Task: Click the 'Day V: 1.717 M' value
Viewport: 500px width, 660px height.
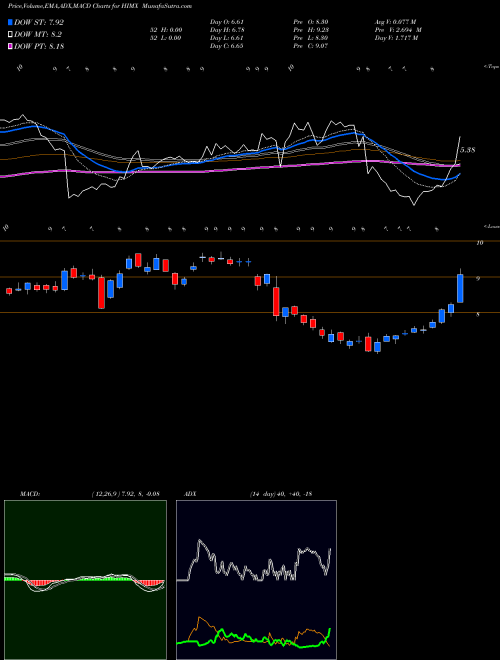Action: (396, 38)
